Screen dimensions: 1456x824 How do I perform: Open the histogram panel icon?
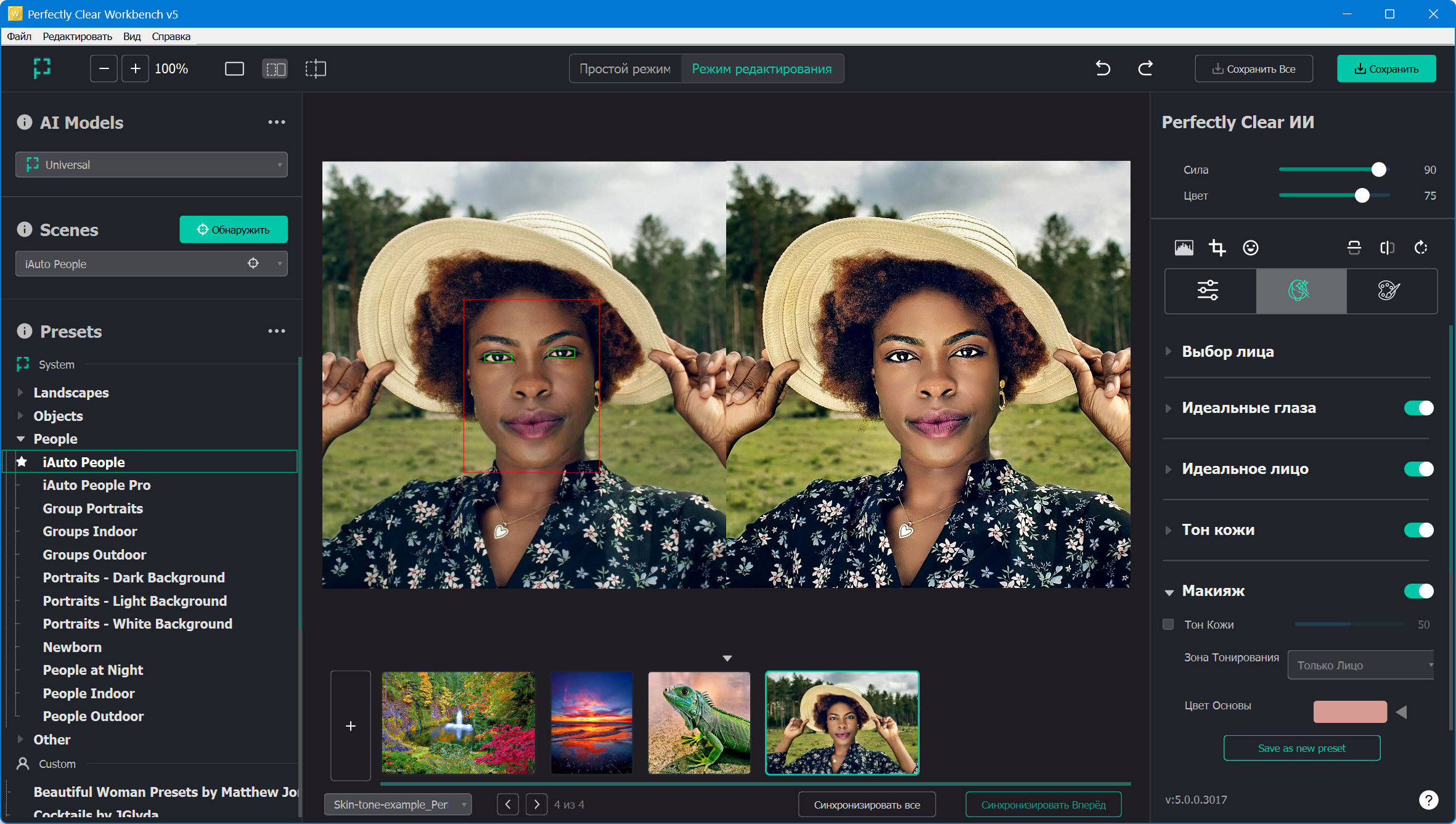tap(1184, 248)
